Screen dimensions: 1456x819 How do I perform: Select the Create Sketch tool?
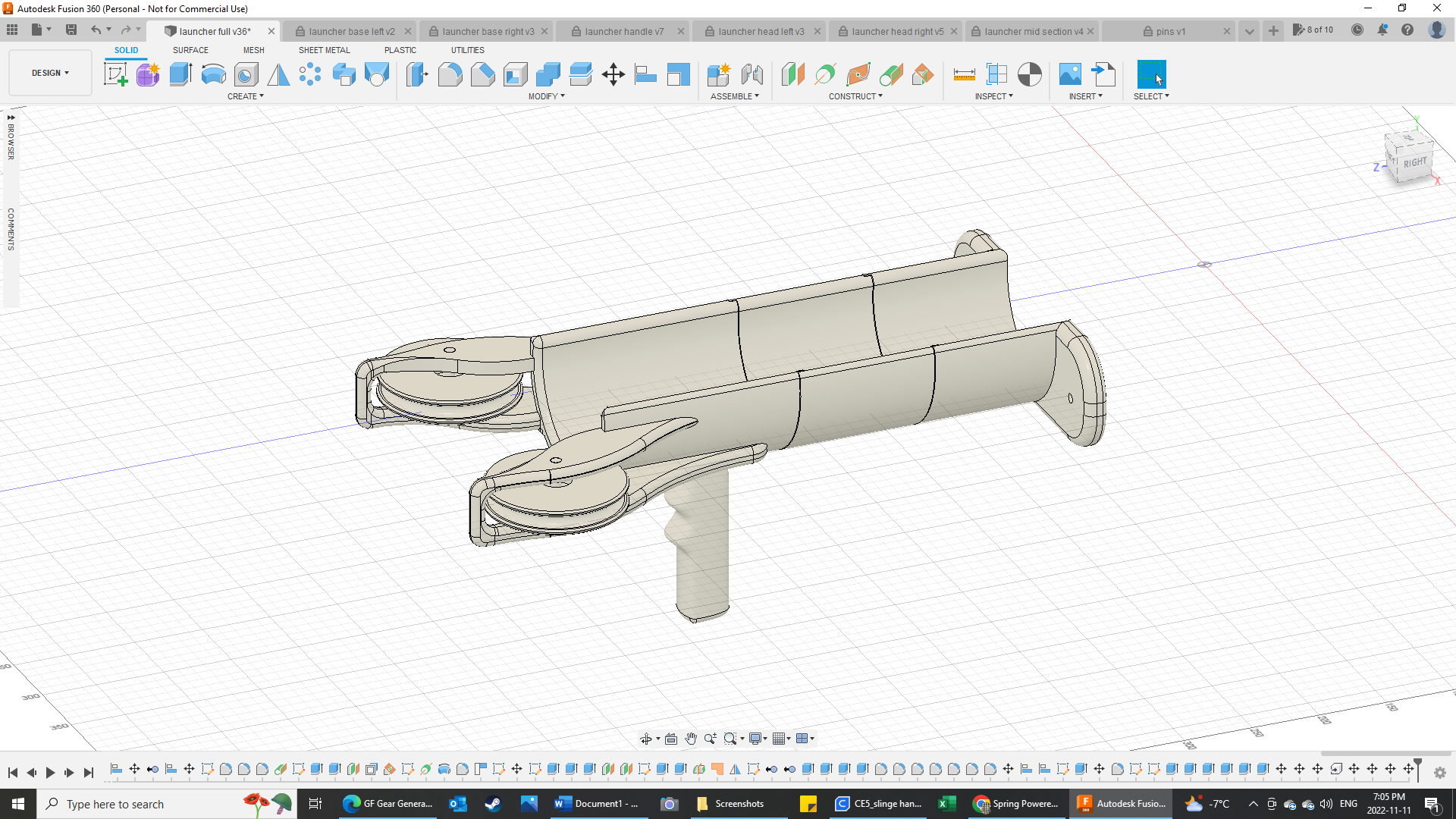115,74
